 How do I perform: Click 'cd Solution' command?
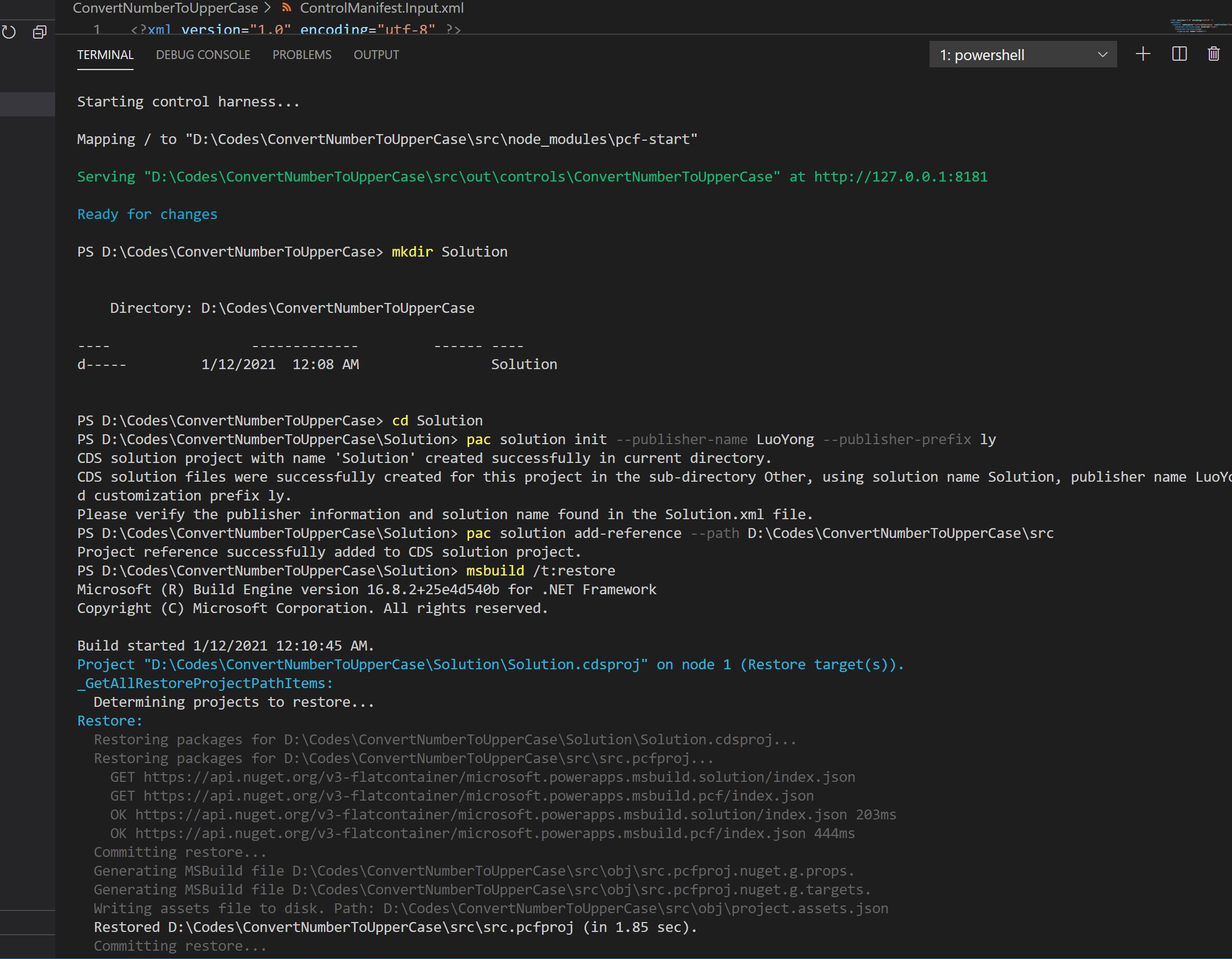[437, 420]
